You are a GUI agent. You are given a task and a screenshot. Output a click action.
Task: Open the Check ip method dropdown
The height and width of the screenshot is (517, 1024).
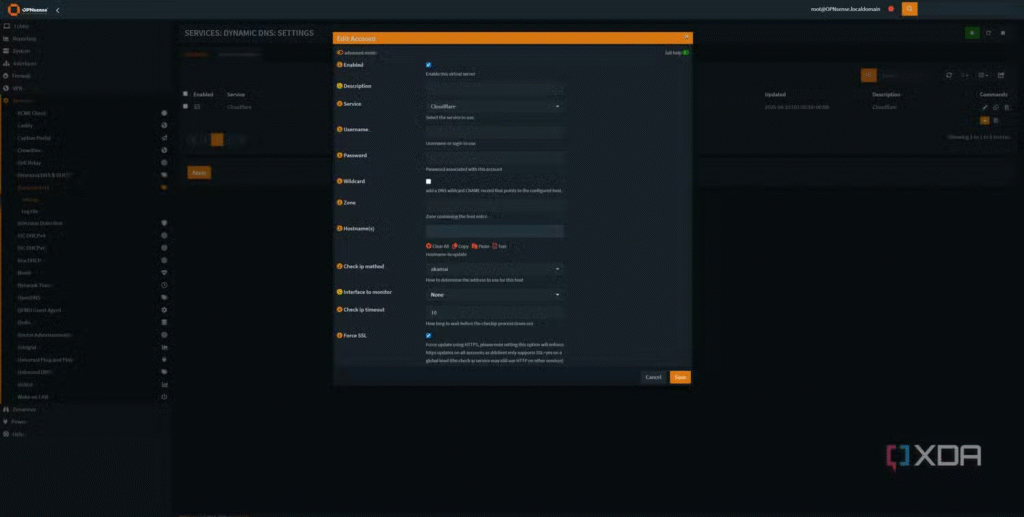[x=494, y=269]
